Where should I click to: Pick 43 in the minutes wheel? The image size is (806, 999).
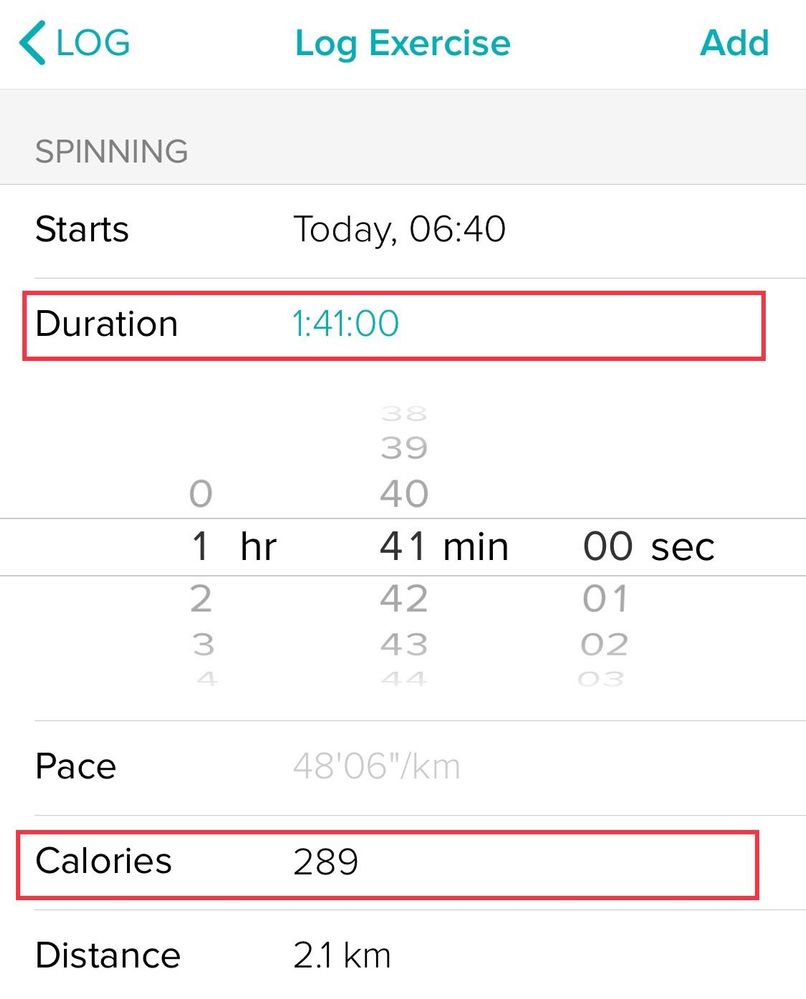tap(404, 644)
